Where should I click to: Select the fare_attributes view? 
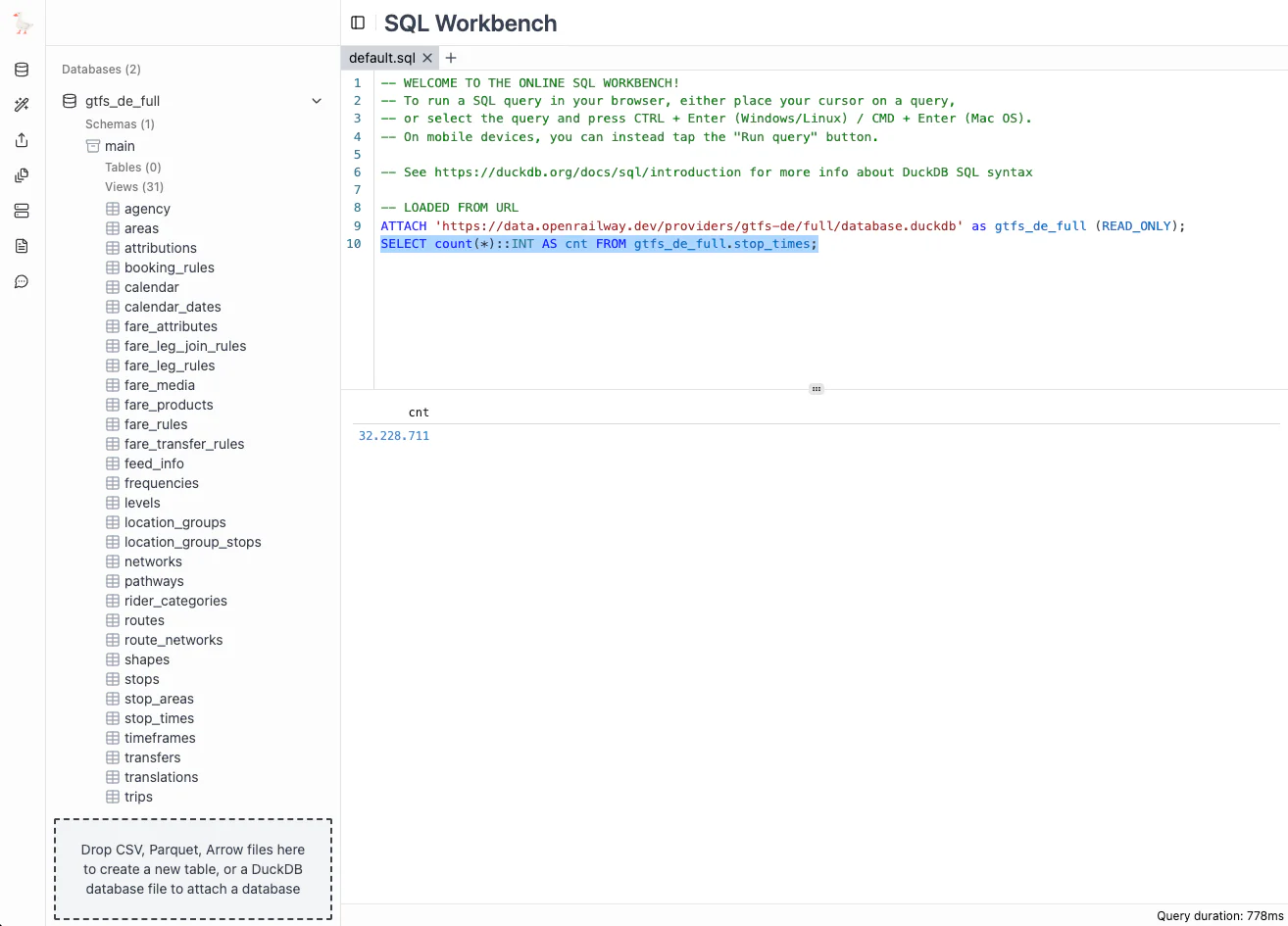171,326
